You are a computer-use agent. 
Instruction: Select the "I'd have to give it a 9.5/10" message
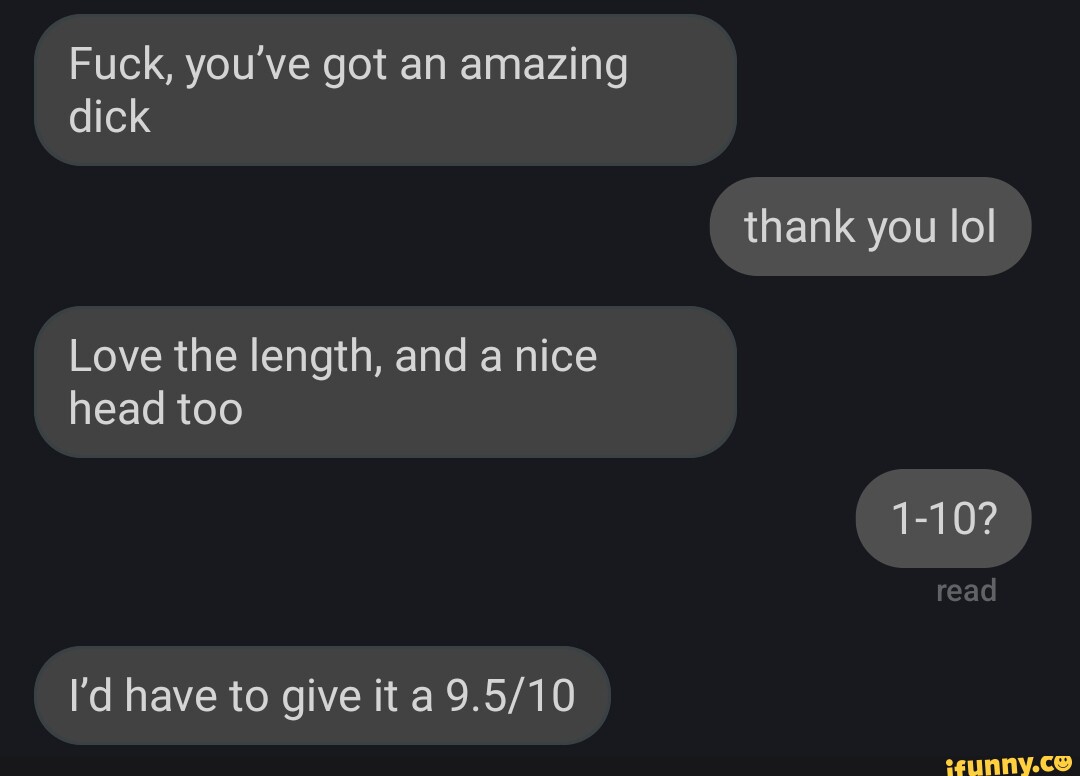pyautogui.click(x=322, y=695)
